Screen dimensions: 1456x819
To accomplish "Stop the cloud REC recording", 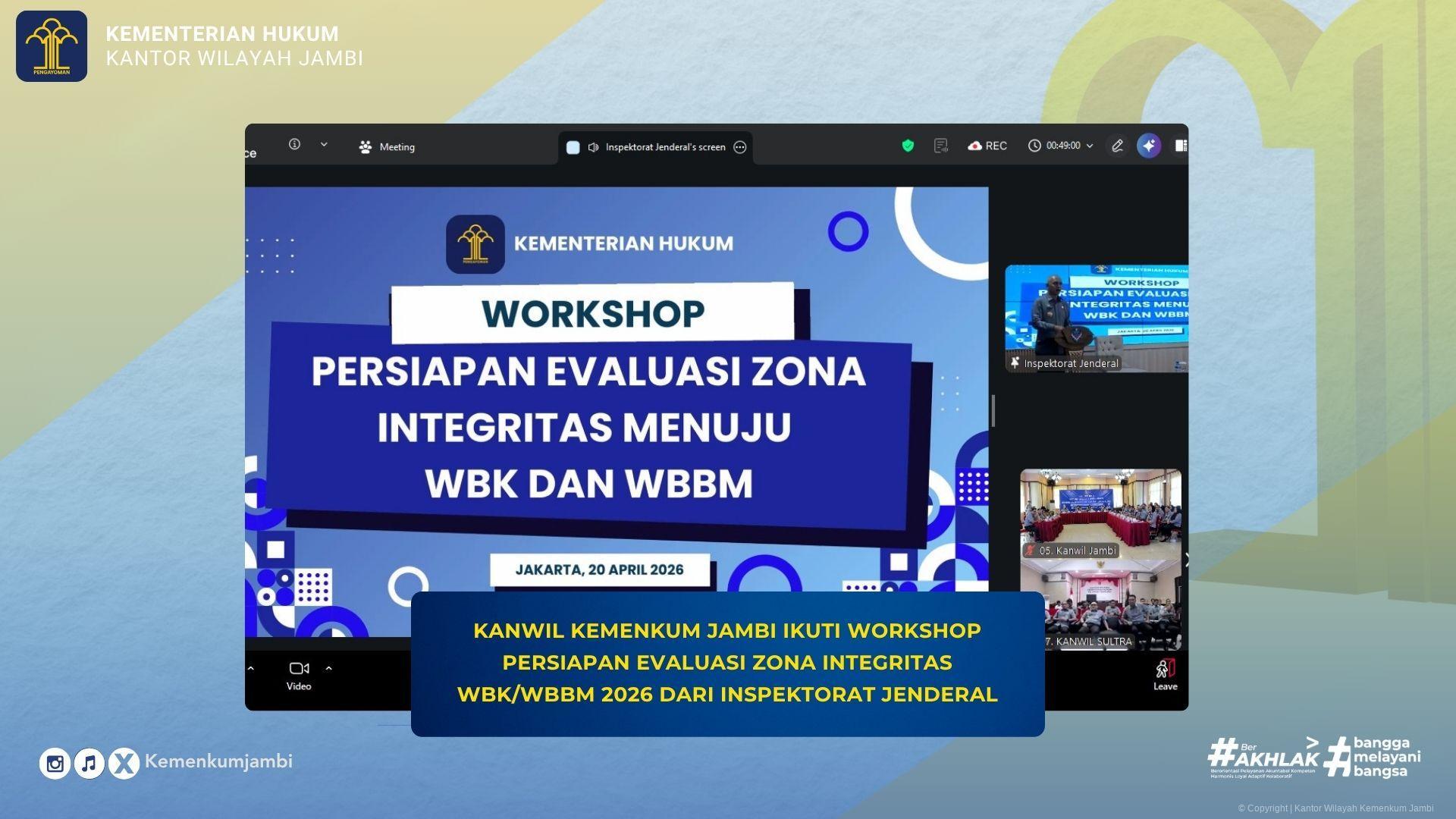I will pos(987,146).
